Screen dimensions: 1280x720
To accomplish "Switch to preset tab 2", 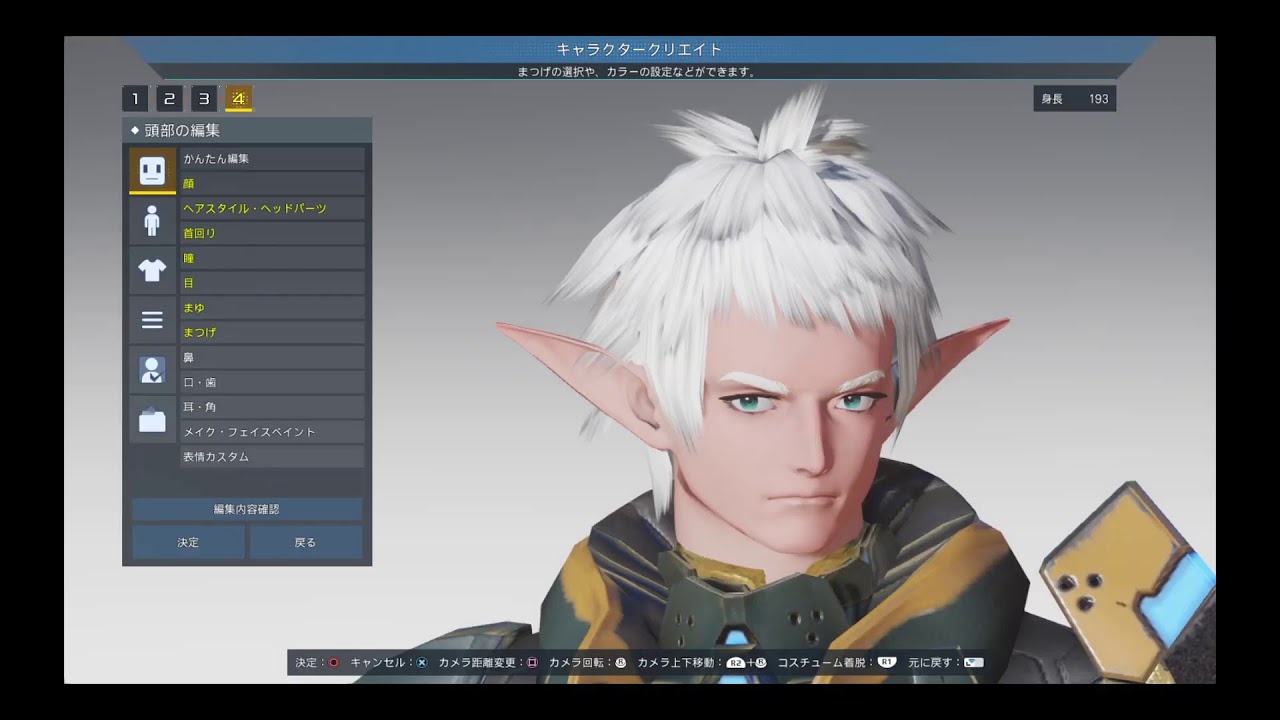I will pyautogui.click(x=169, y=98).
